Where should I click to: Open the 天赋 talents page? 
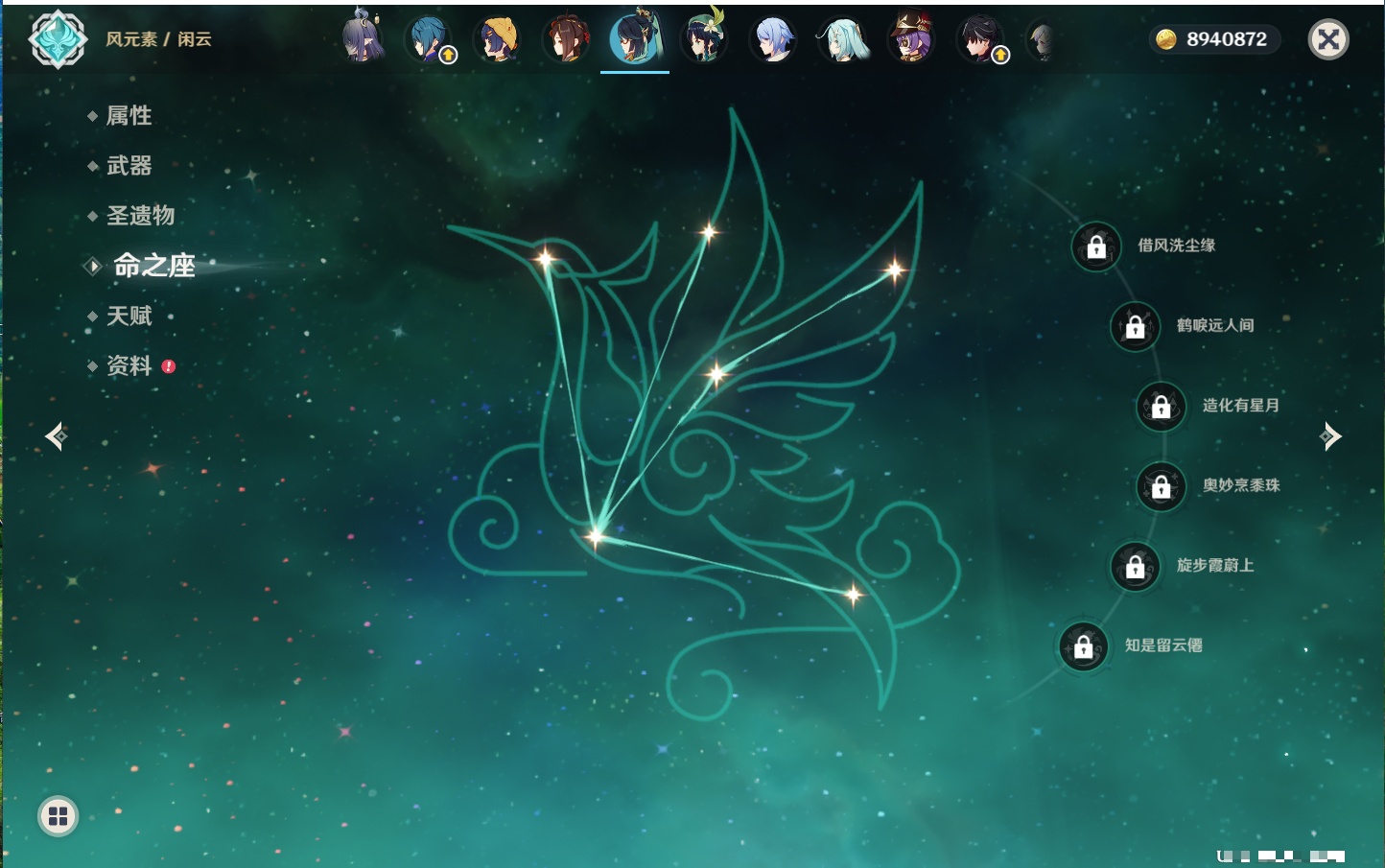[x=129, y=316]
